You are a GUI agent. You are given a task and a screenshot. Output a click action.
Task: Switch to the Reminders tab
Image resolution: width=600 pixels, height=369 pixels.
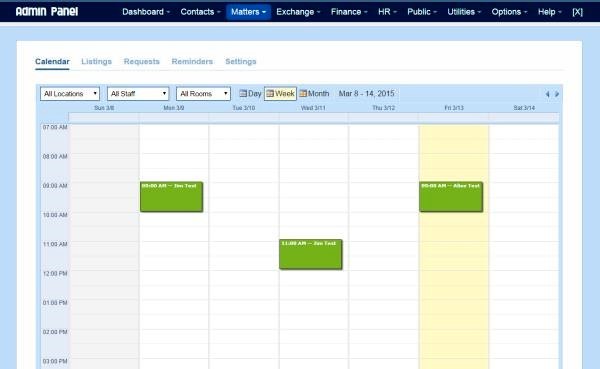tap(192, 61)
